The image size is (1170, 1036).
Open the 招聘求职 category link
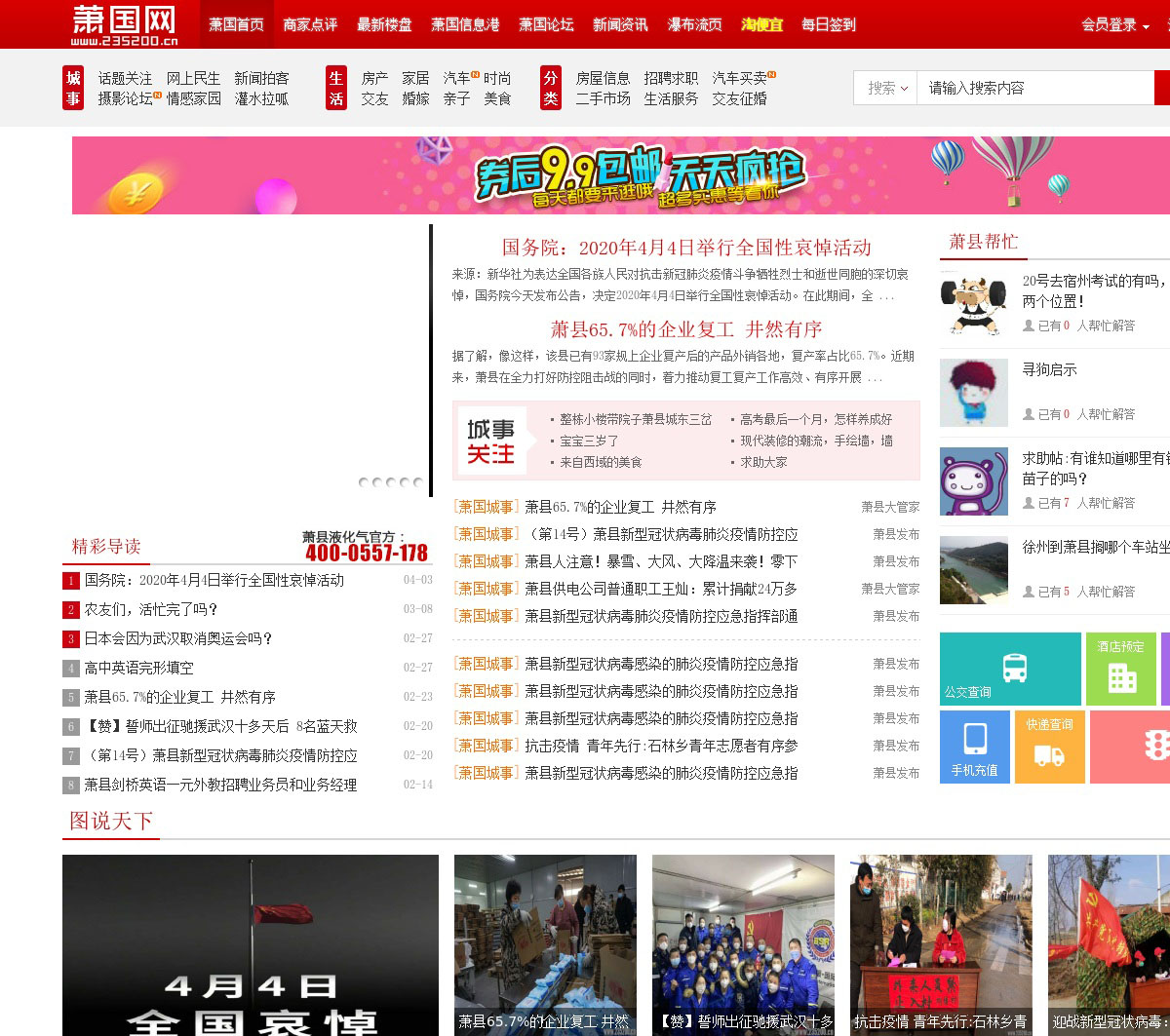[671, 78]
